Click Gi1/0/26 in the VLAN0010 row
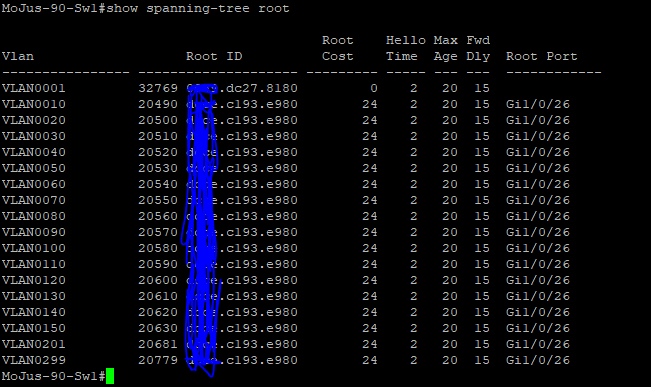Screen dimensions: 651x387 click(538, 104)
